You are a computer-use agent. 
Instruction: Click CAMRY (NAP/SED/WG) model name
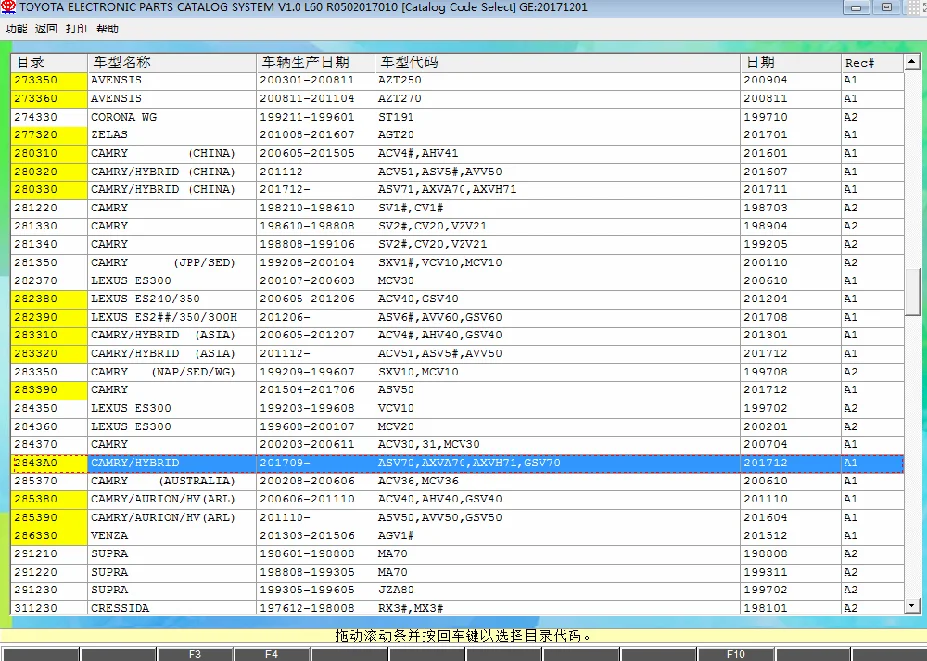pyautogui.click(x=163, y=372)
